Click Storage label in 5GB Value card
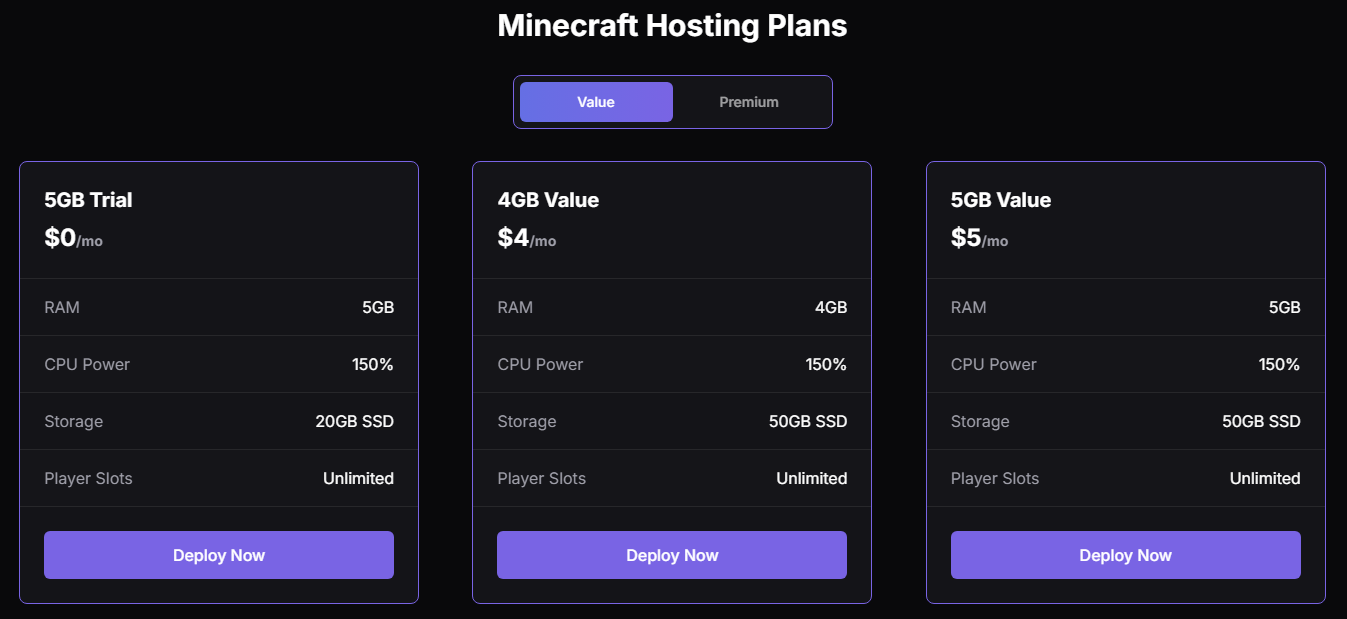Viewport: 1347px width, 619px height. point(980,421)
